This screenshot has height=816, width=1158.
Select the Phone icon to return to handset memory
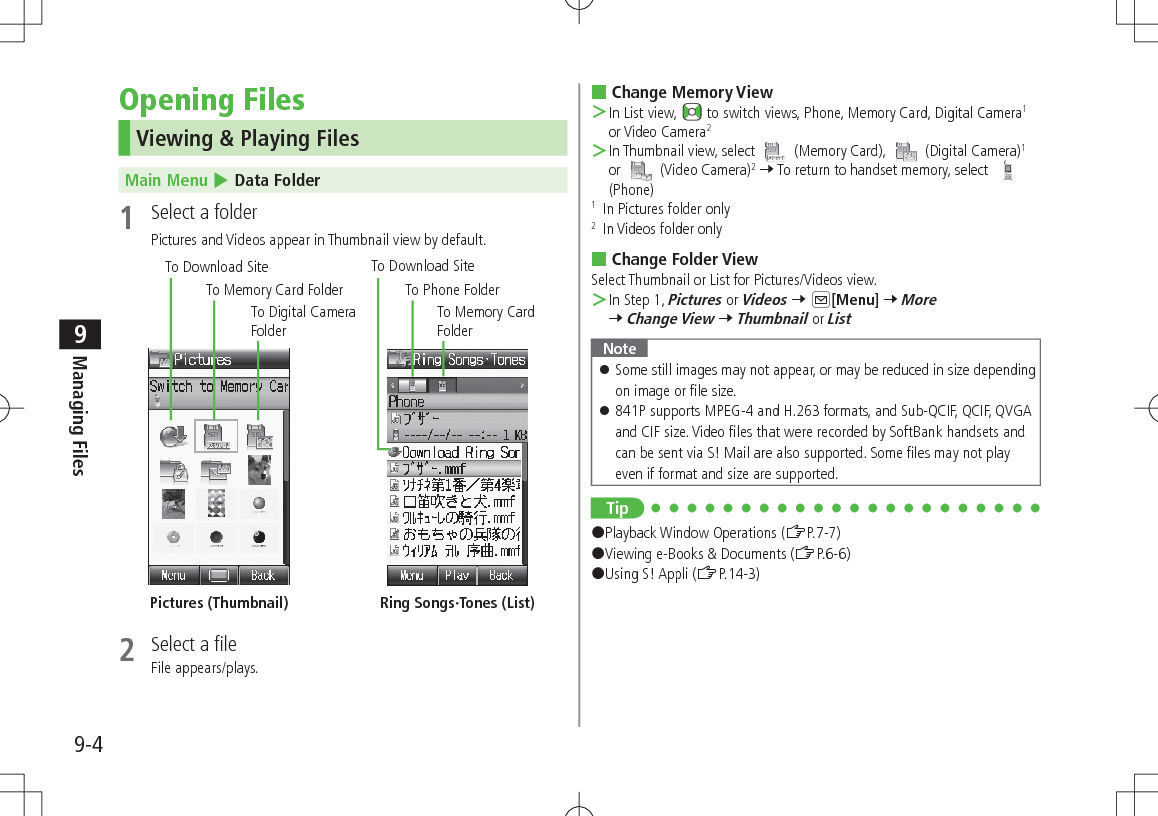(1007, 171)
